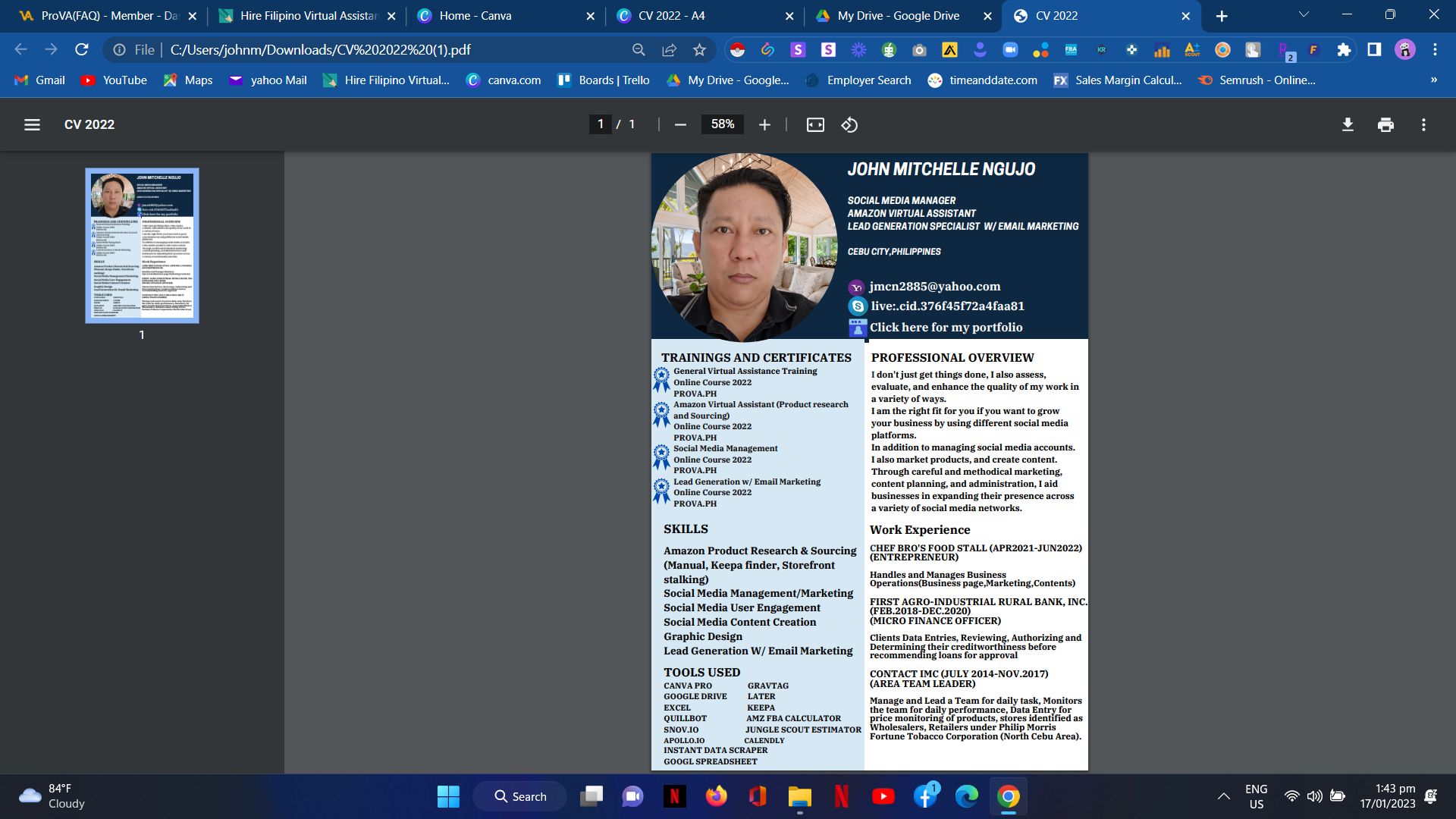This screenshot has height=819, width=1456.
Task: Select page 1 thumbnail in sidebar
Action: pos(142,246)
